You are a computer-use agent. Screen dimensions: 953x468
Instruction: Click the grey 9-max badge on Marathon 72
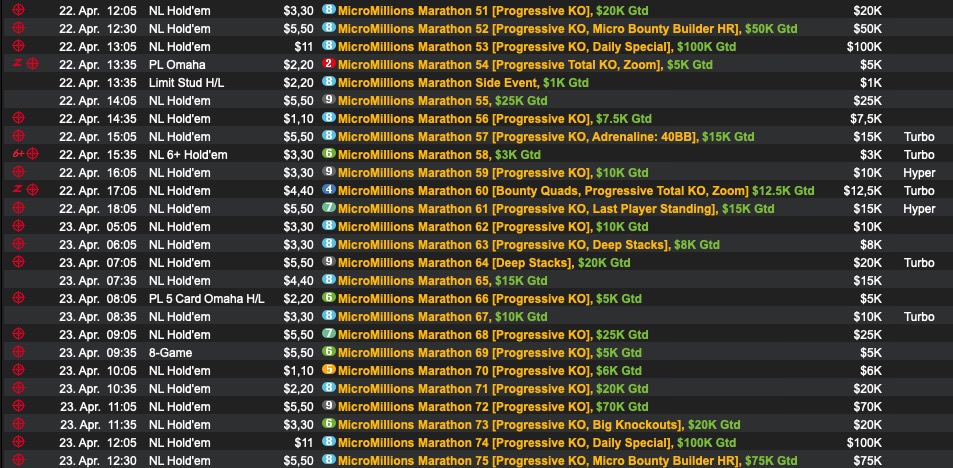(x=329, y=405)
